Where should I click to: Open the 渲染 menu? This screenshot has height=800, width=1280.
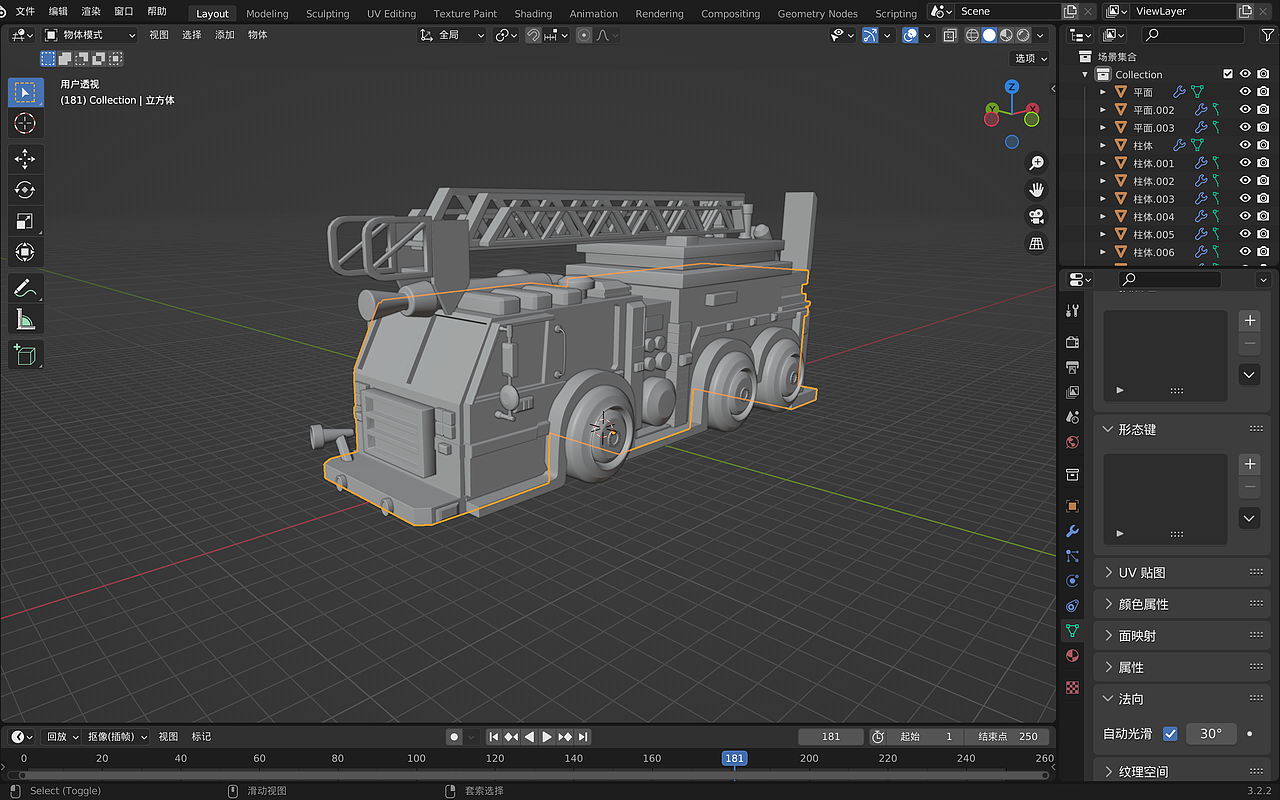(91, 12)
